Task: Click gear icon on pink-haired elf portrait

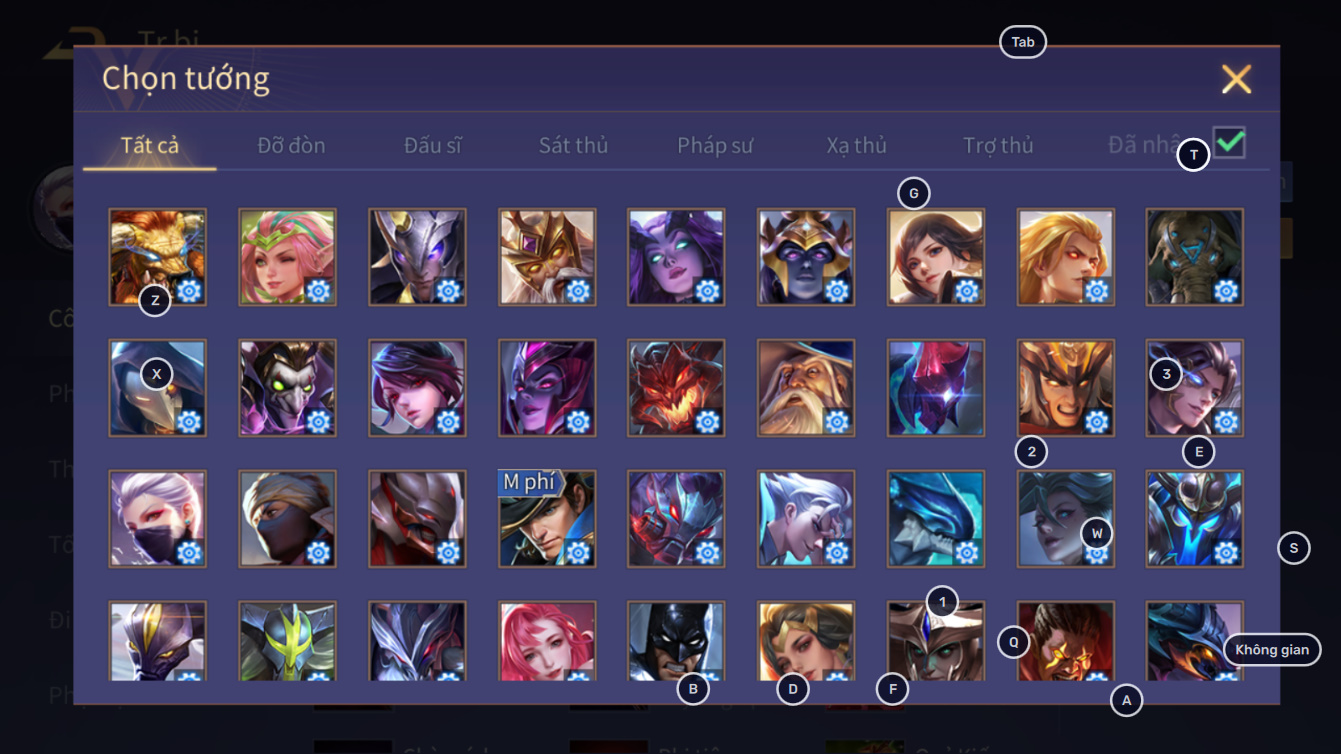Action: [x=319, y=291]
